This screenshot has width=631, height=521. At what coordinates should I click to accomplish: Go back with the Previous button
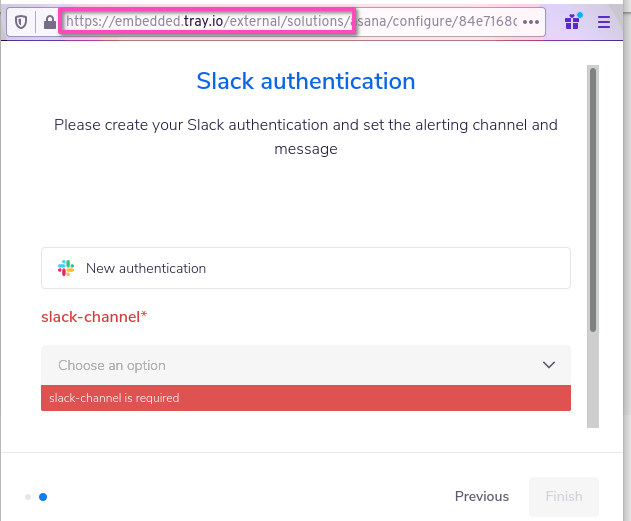(481, 496)
